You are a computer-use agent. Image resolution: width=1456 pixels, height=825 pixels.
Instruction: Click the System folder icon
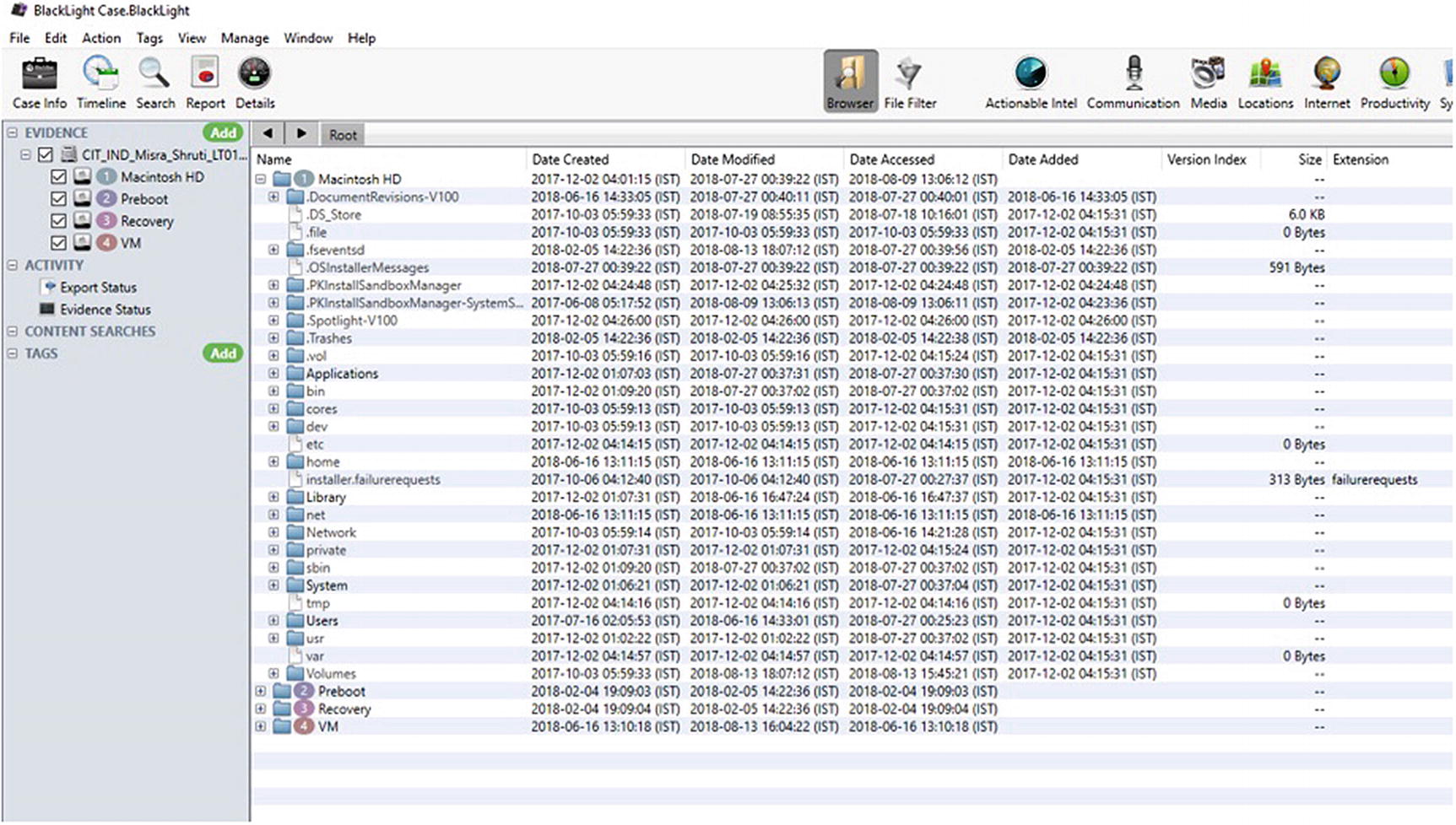295,585
